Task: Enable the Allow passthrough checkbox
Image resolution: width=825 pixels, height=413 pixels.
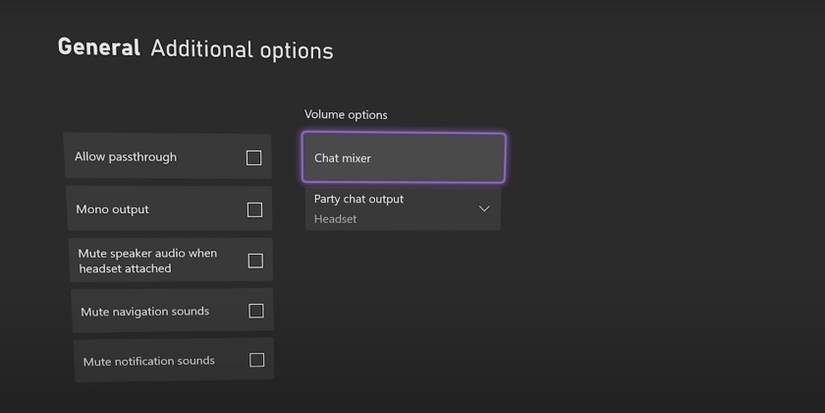Action: (254, 158)
